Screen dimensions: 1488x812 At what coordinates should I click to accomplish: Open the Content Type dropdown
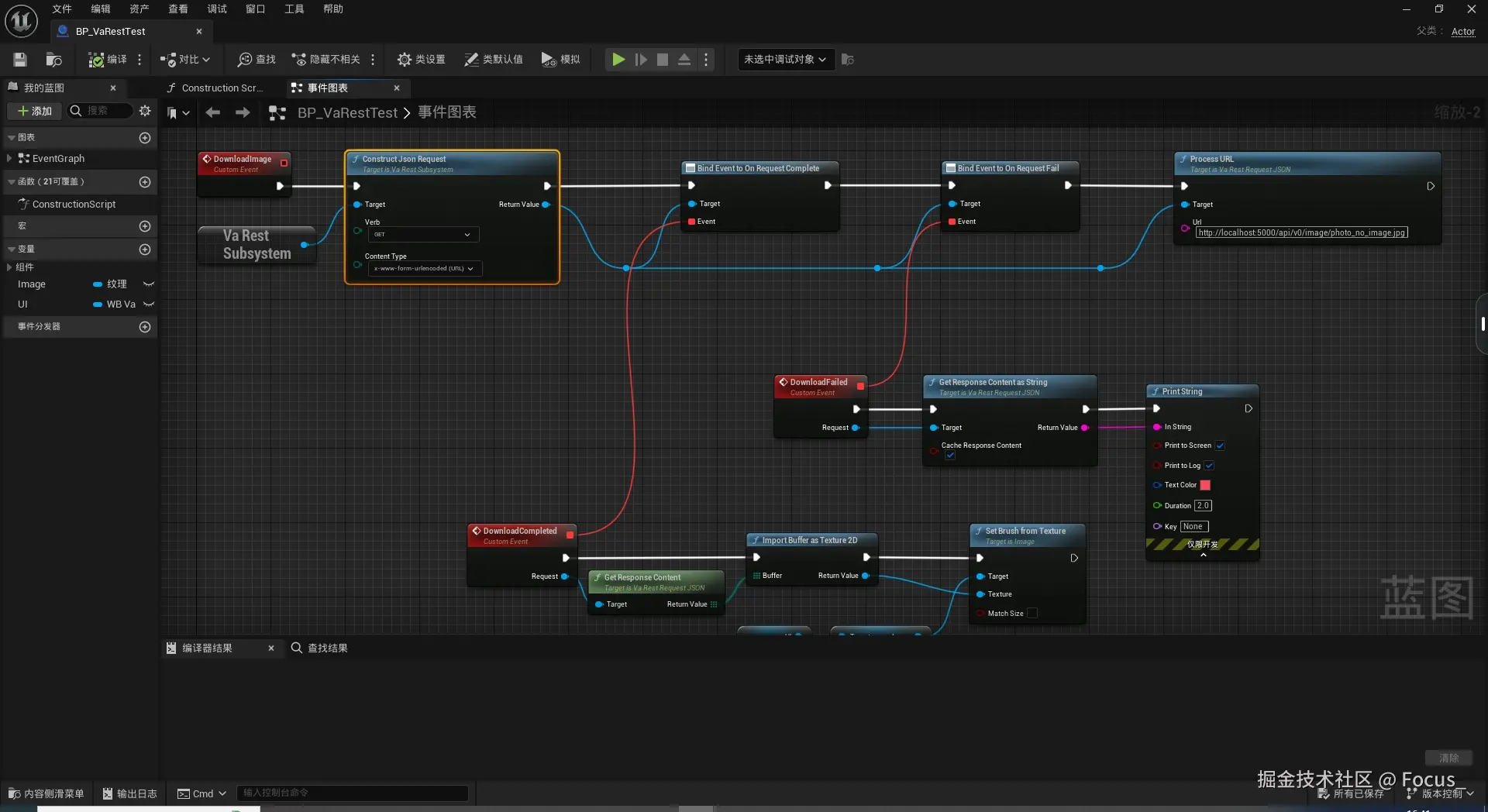[x=425, y=269]
